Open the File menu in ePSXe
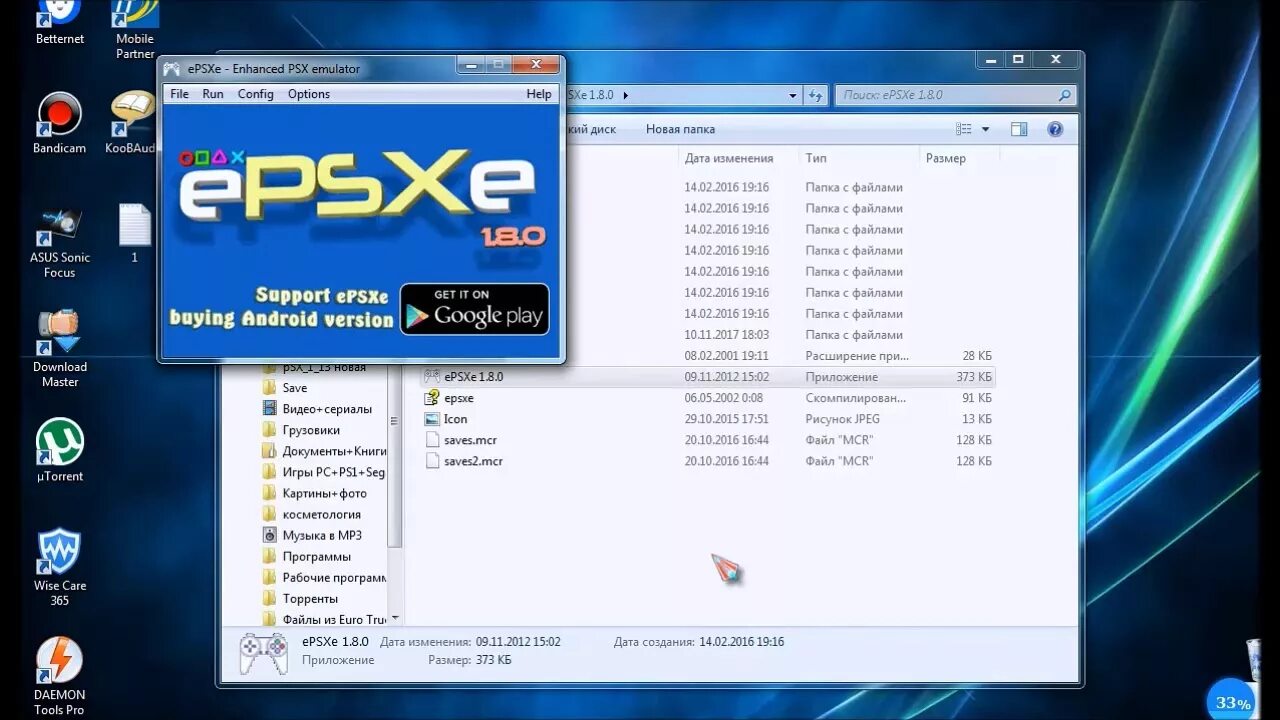The height and width of the screenshot is (720, 1280). [179, 94]
